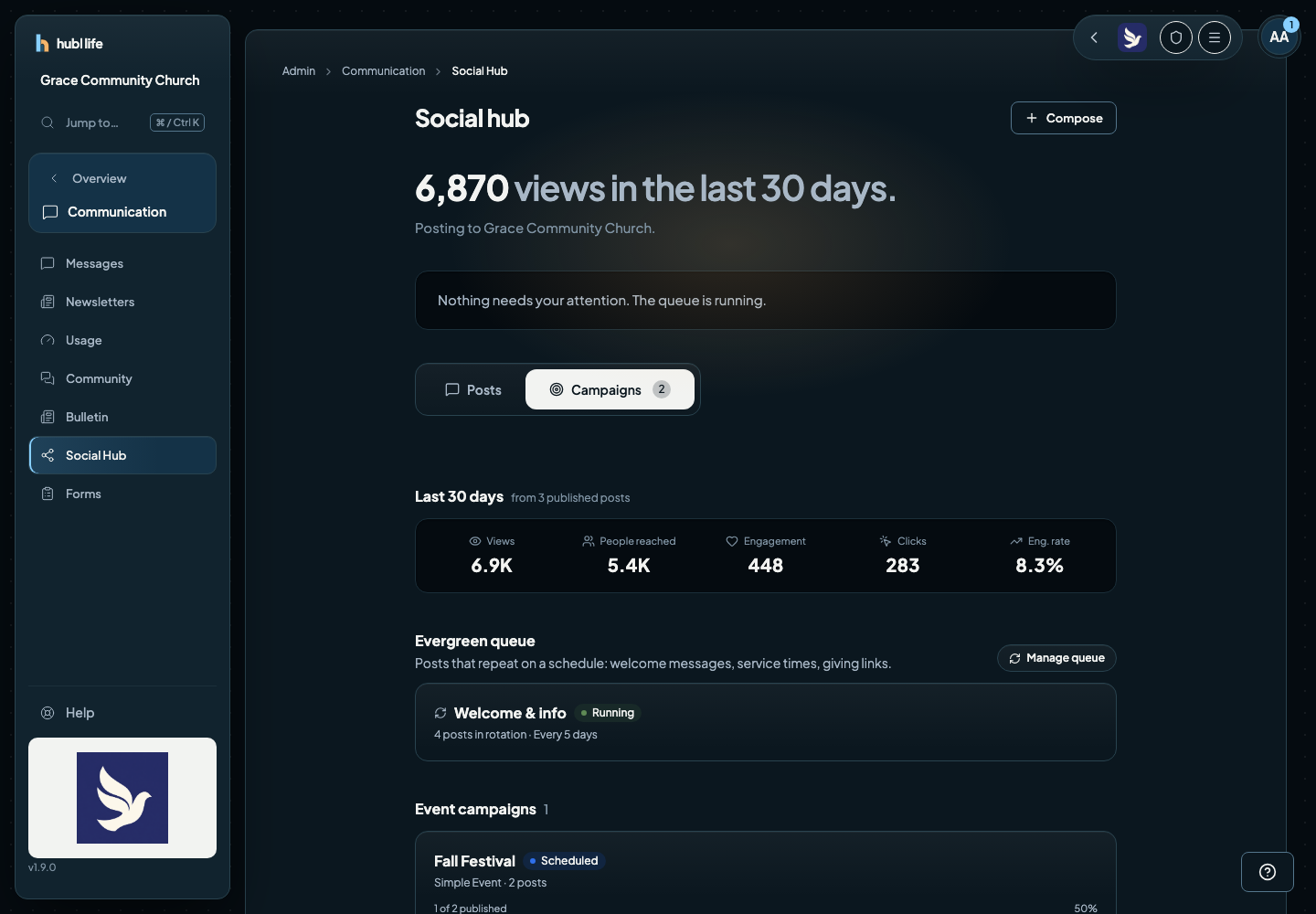Click the help question mark button

point(1268,872)
